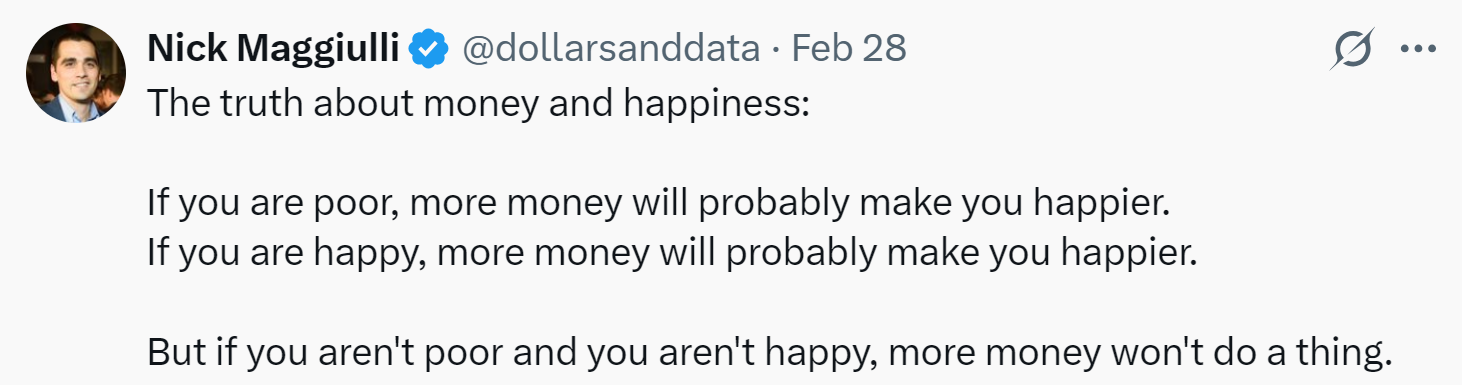Image resolution: width=1462 pixels, height=385 pixels.
Task: Click the line 'The truth about money and happiness:'
Action: [x=475, y=103]
